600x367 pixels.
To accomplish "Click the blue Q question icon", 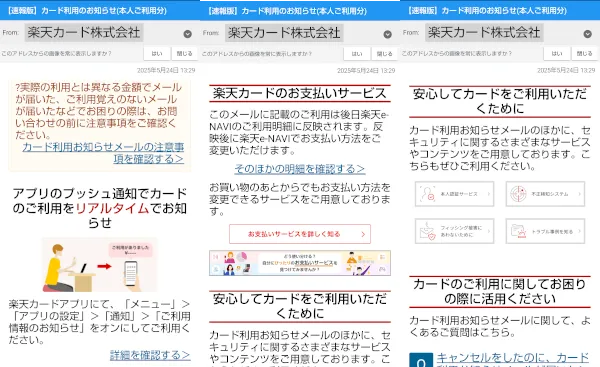I will pyautogui.click(x=421, y=360).
